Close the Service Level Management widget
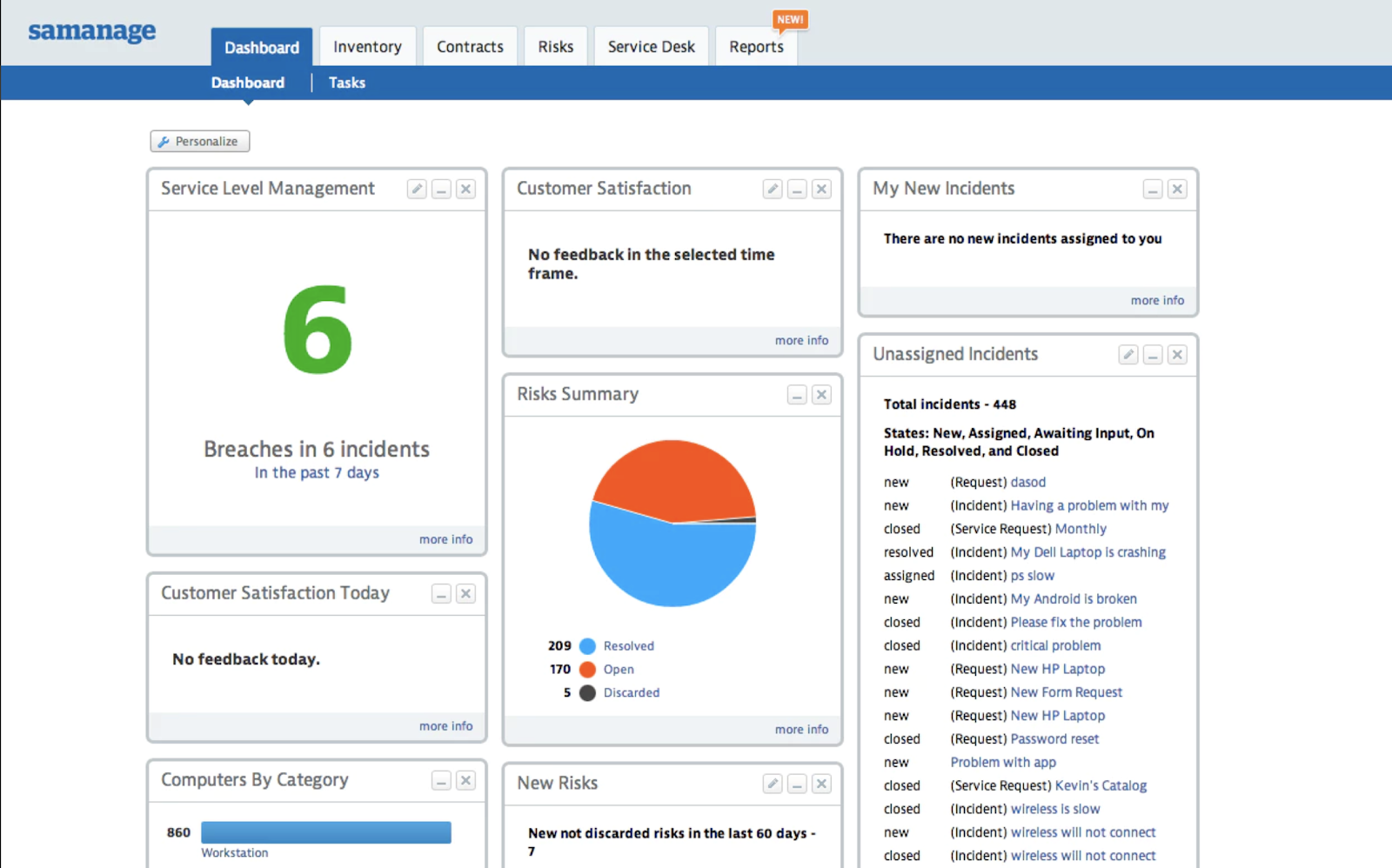 465,189
